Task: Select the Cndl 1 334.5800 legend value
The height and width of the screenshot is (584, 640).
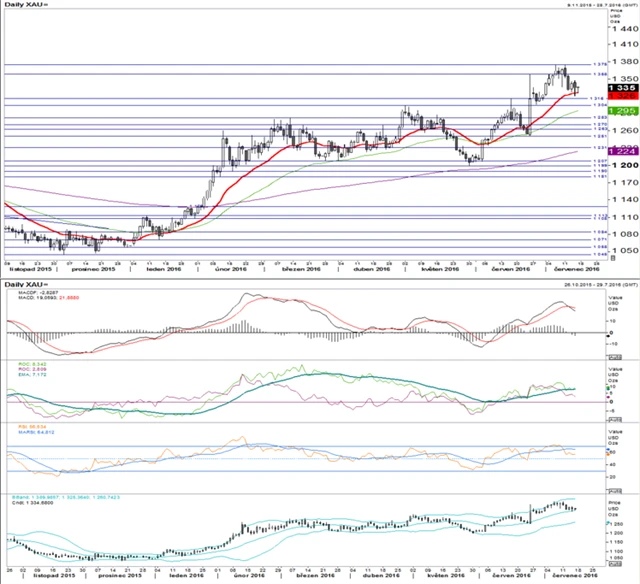Action: pos(30,502)
